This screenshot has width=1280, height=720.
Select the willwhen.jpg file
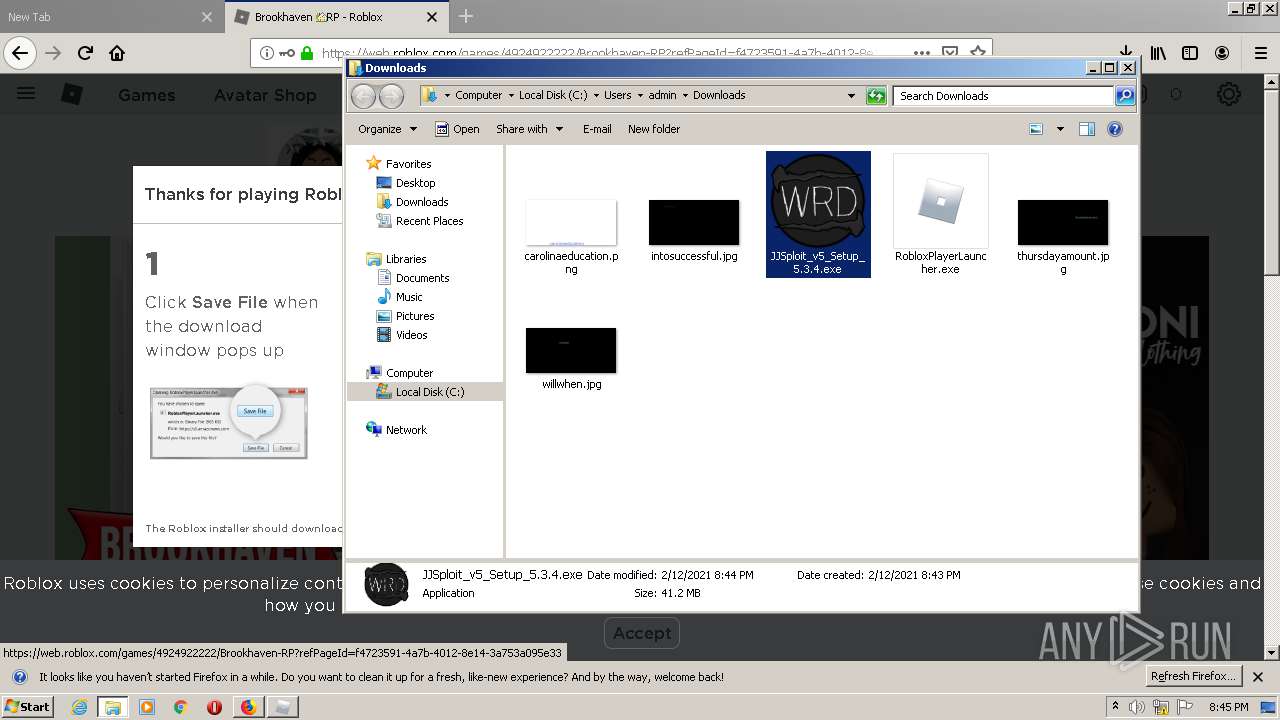(571, 358)
